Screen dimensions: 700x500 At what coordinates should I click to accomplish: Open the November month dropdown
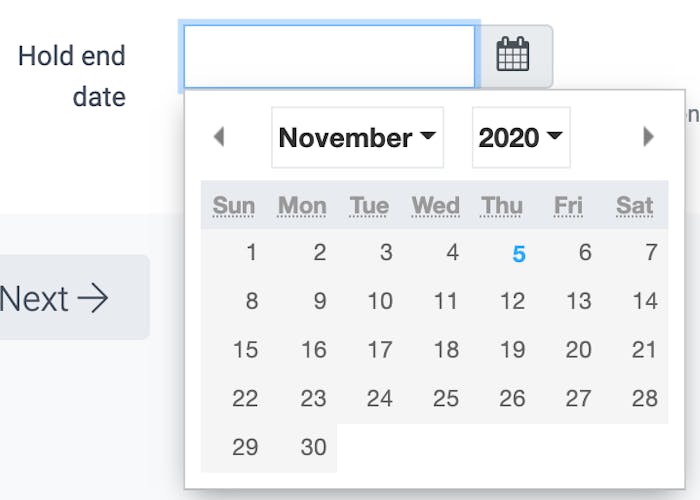tap(357, 137)
